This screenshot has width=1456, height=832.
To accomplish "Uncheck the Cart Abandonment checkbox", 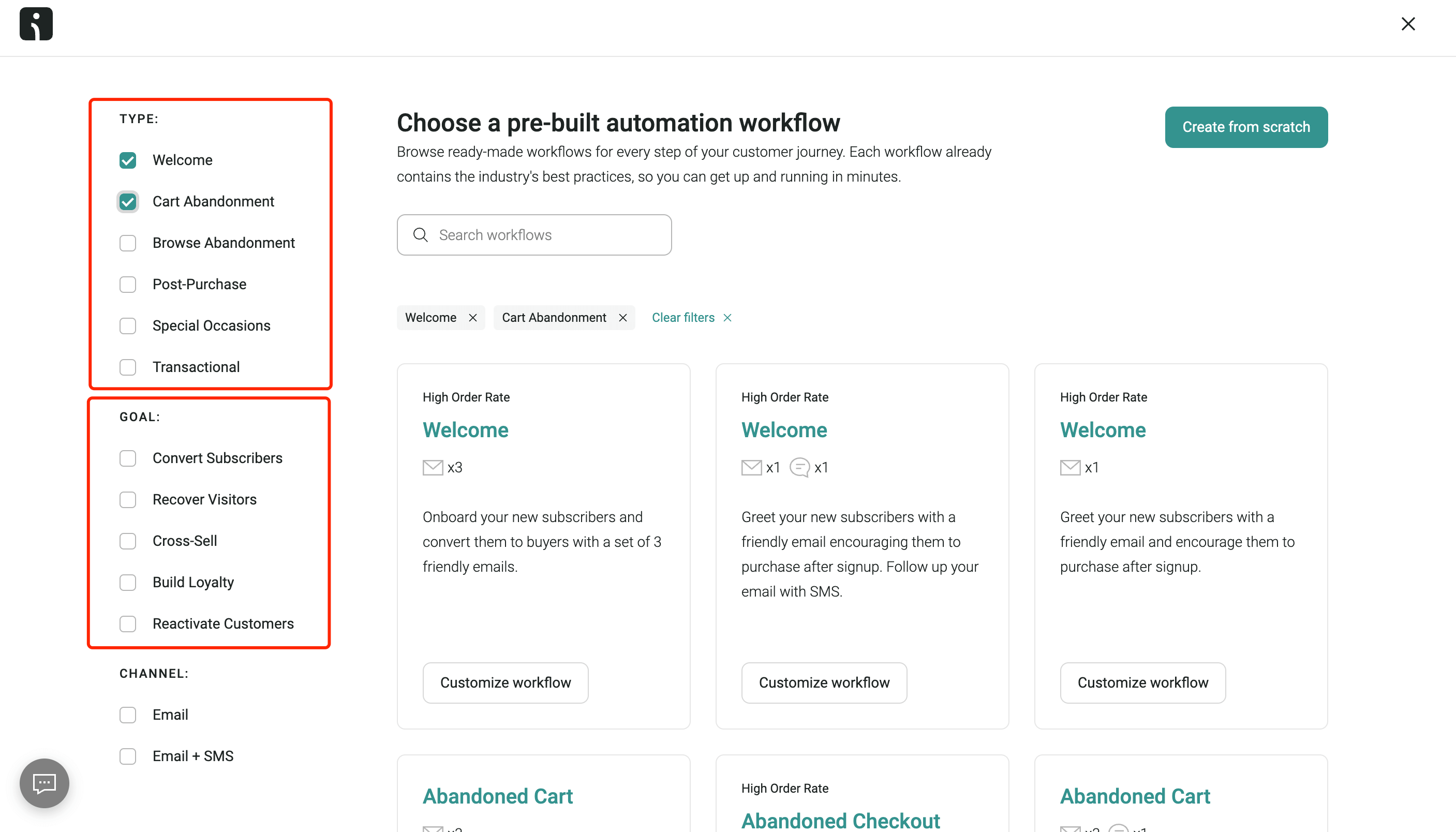I will click(x=127, y=202).
